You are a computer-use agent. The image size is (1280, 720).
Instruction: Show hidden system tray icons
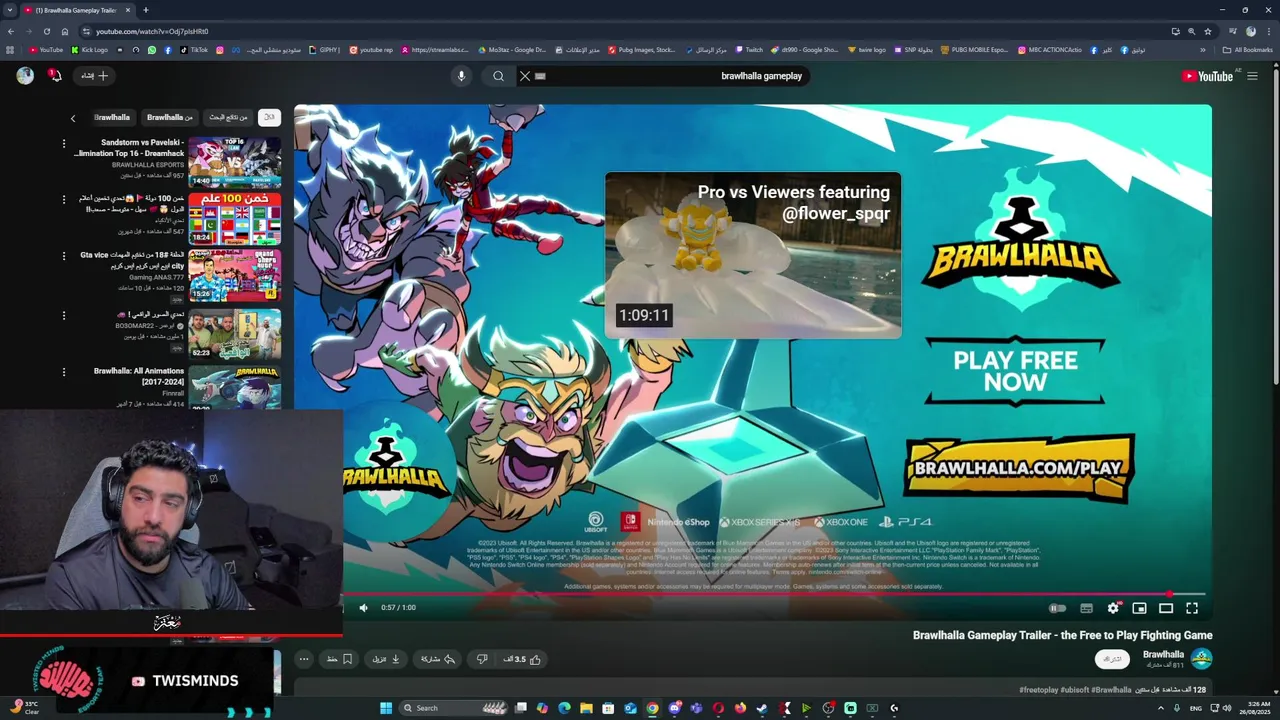tap(1160, 708)
